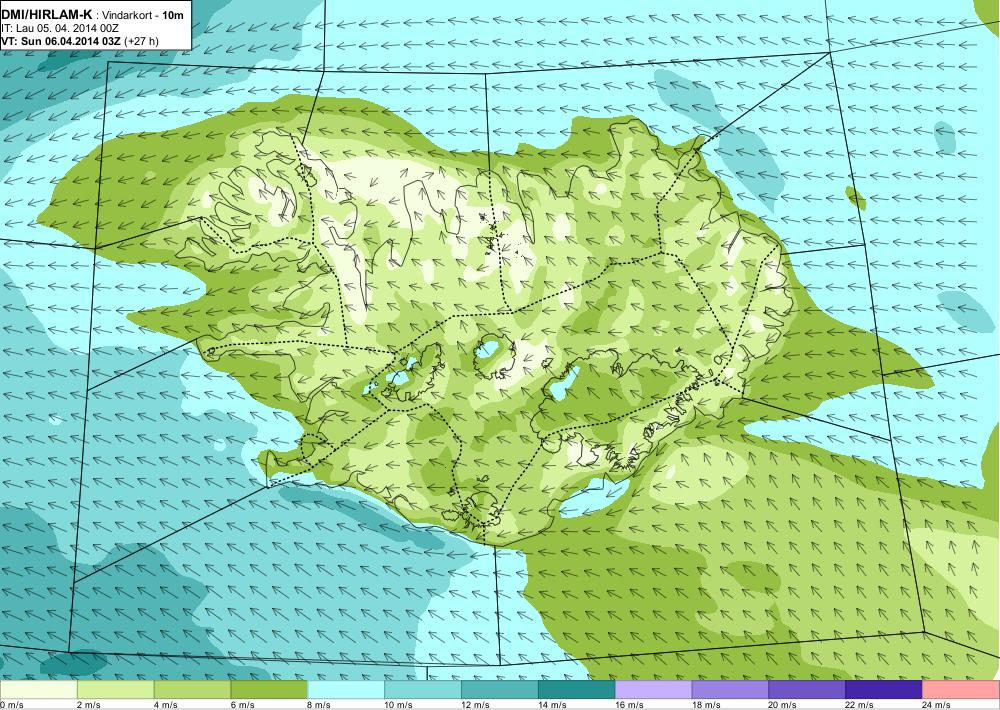Select the violet 20–22 m/s legend swatch
Screen dimensions: 1000x710
(807, 690)
